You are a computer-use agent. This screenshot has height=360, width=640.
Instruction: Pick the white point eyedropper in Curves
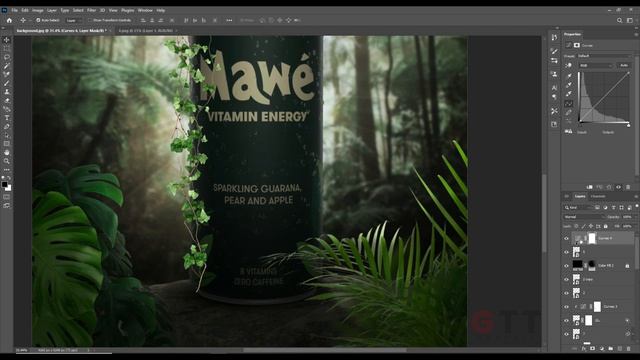pos(569,94)
